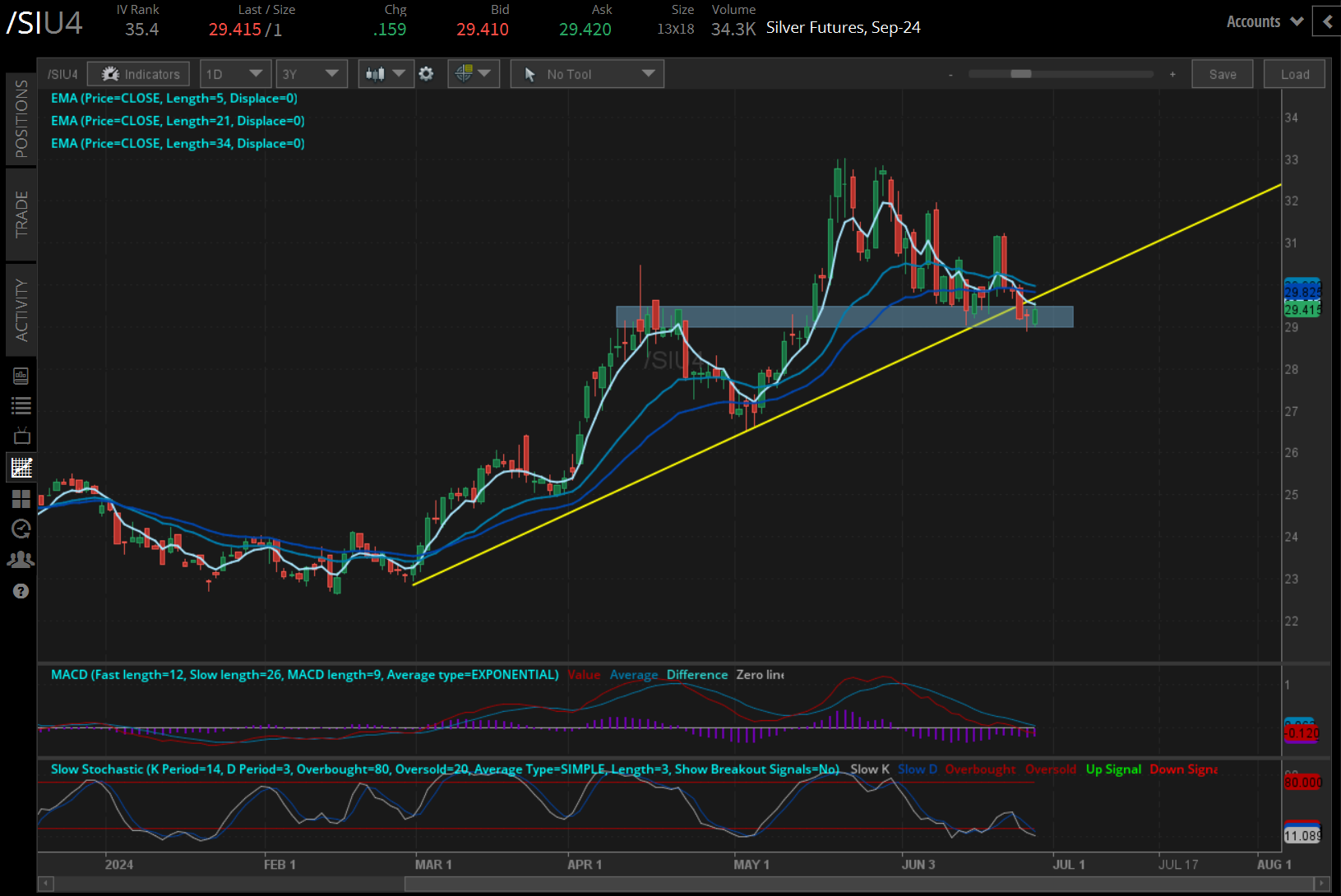Open the community people icon

[21, 560]
